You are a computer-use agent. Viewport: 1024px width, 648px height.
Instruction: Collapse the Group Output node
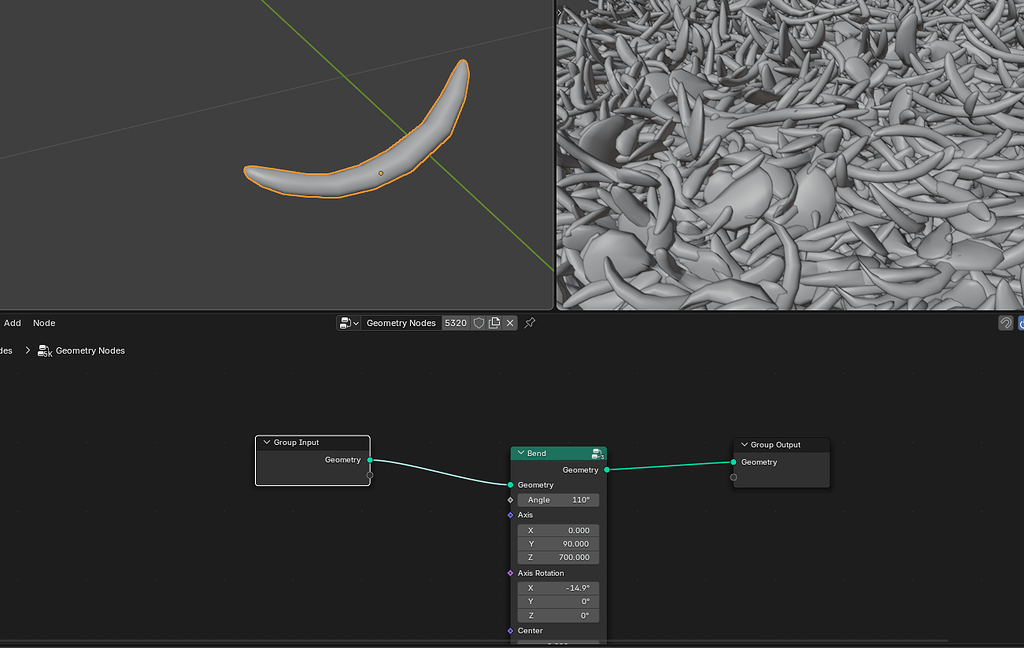744,445
